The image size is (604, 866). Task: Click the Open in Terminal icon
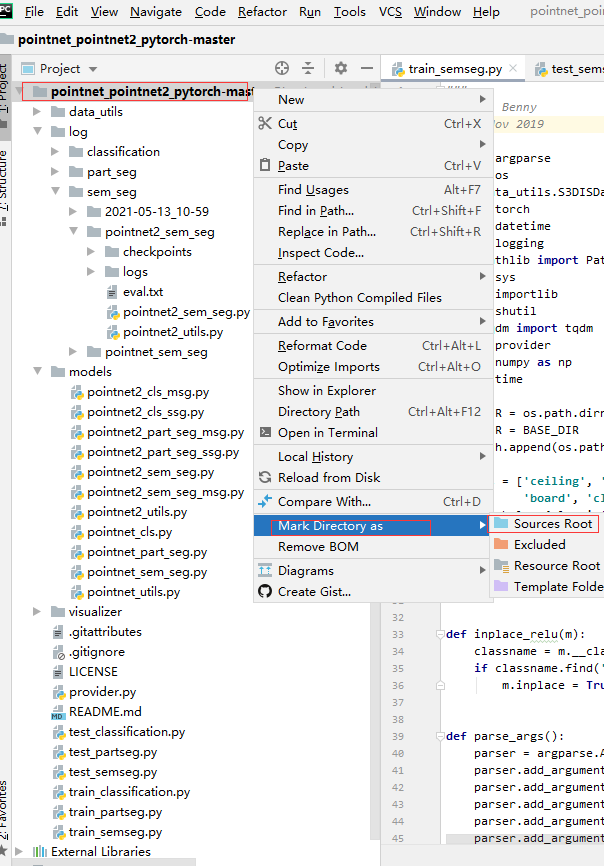[x=265, y=432]
